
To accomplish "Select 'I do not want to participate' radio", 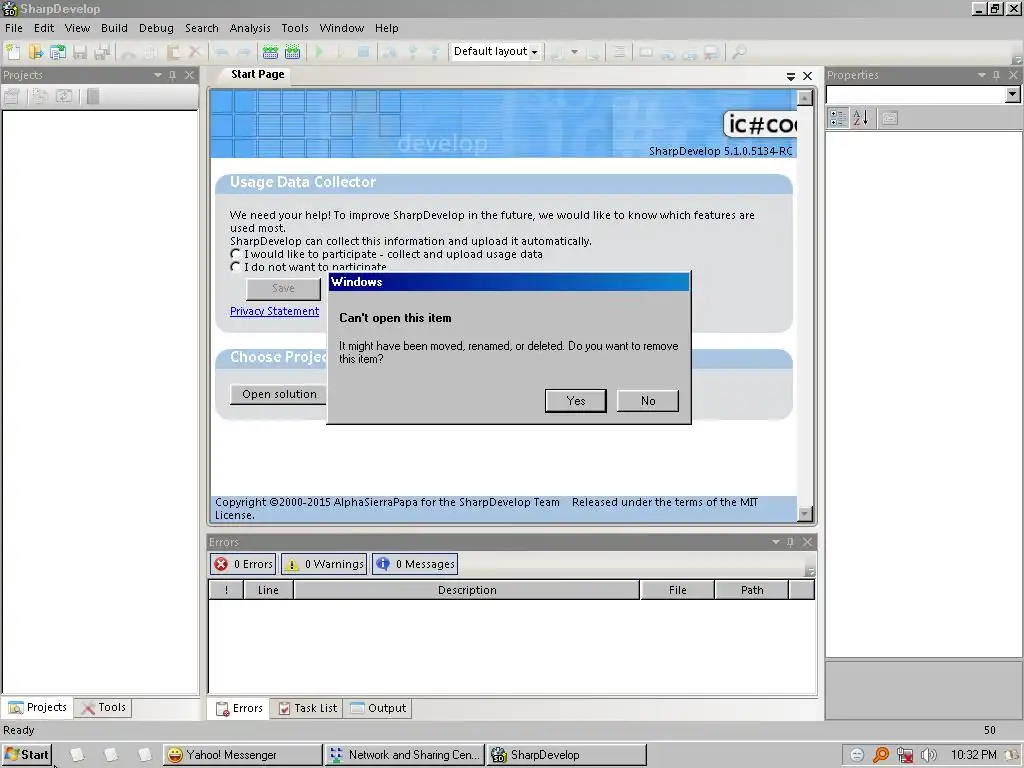I will (x=235, y=266).
